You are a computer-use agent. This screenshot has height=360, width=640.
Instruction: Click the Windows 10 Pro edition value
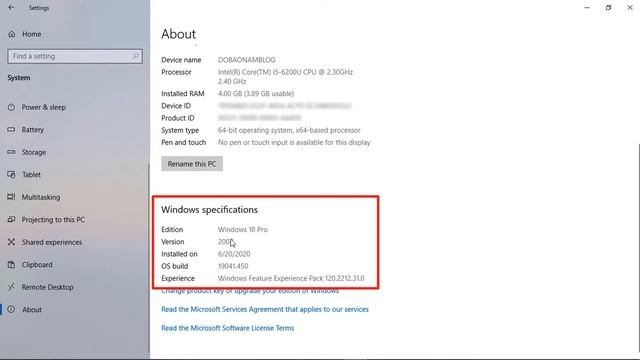(x=242, y=229)
